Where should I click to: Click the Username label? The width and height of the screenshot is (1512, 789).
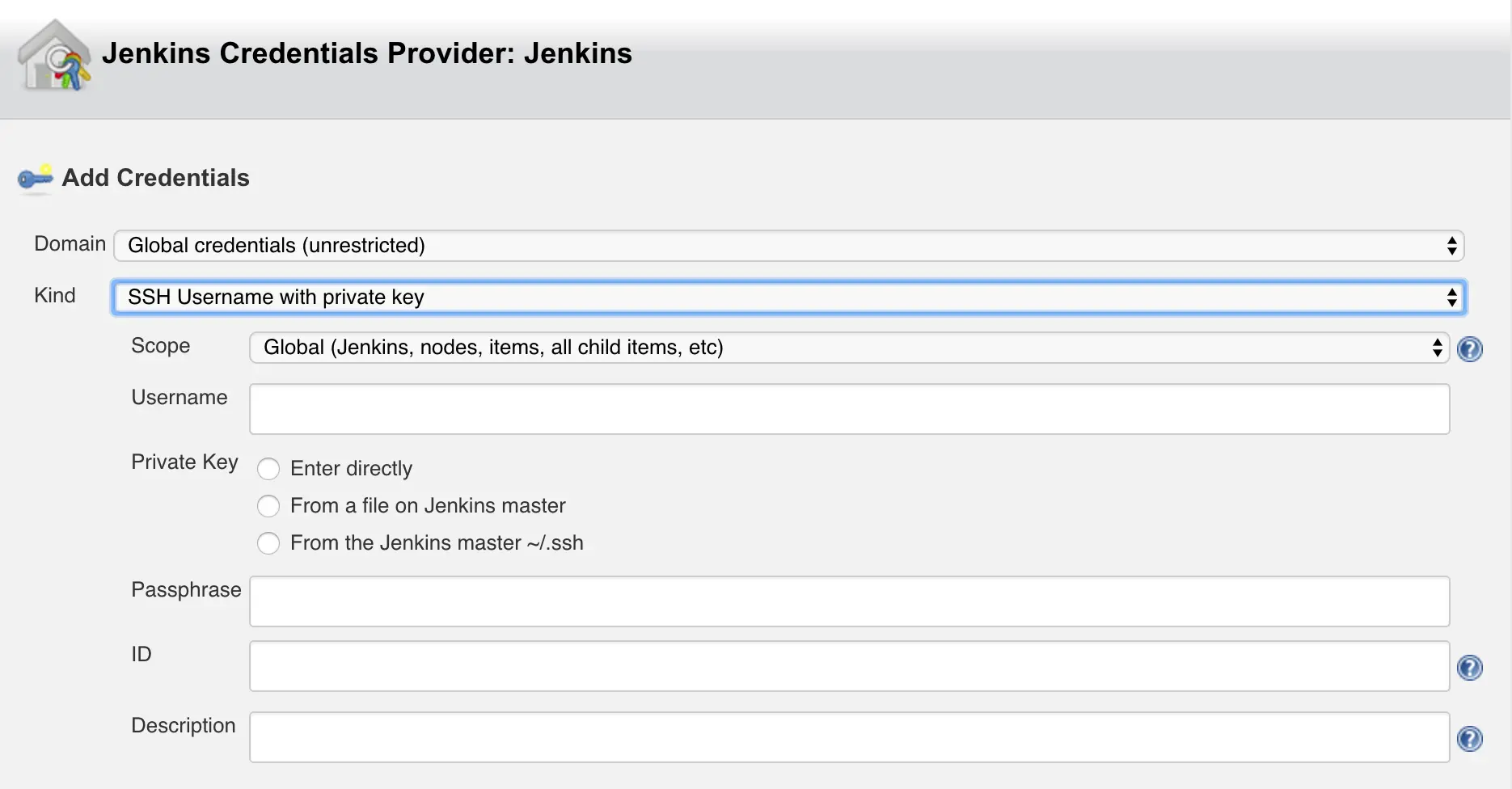(179, 398)
